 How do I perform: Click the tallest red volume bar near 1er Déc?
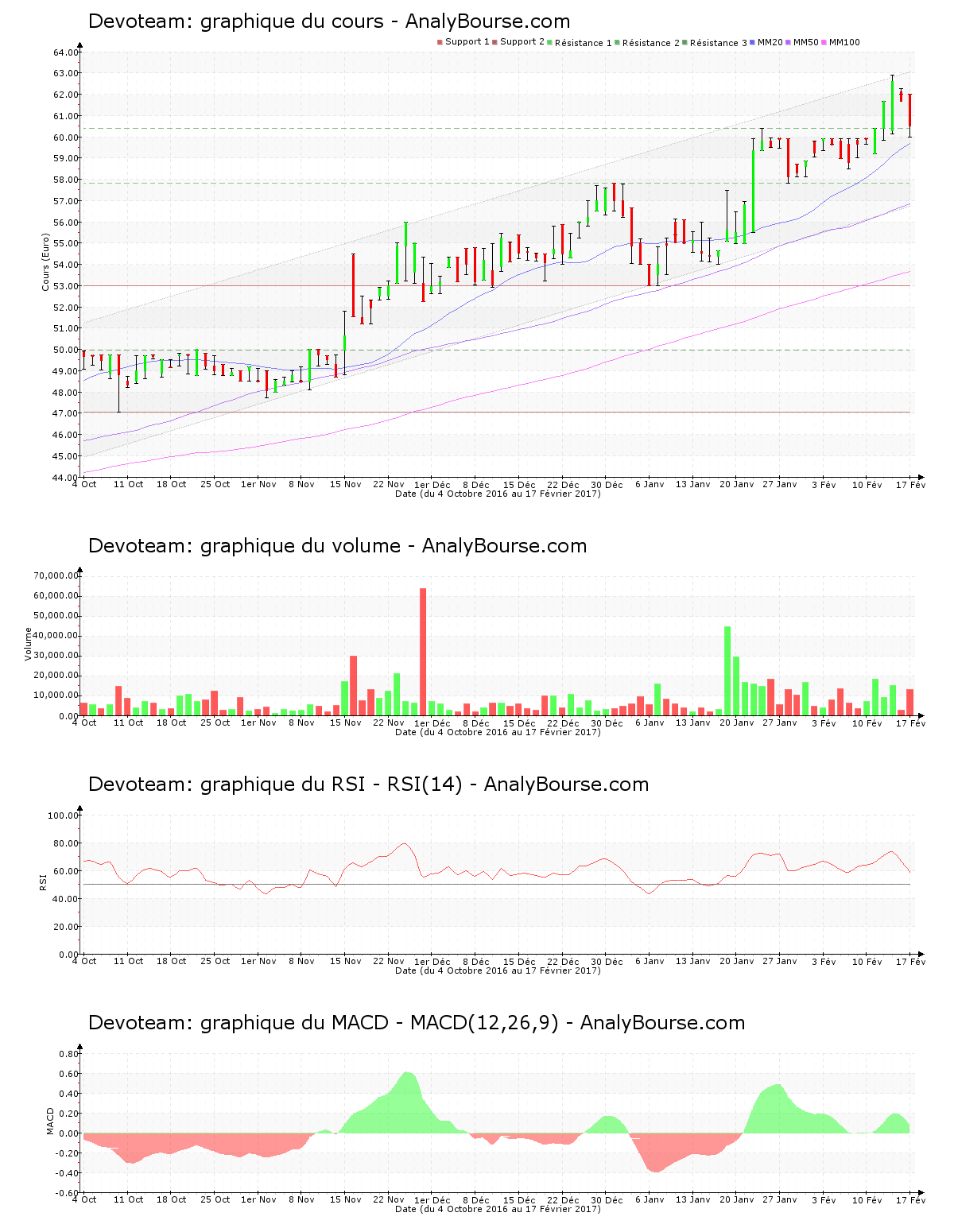click(x=423, y=652)
